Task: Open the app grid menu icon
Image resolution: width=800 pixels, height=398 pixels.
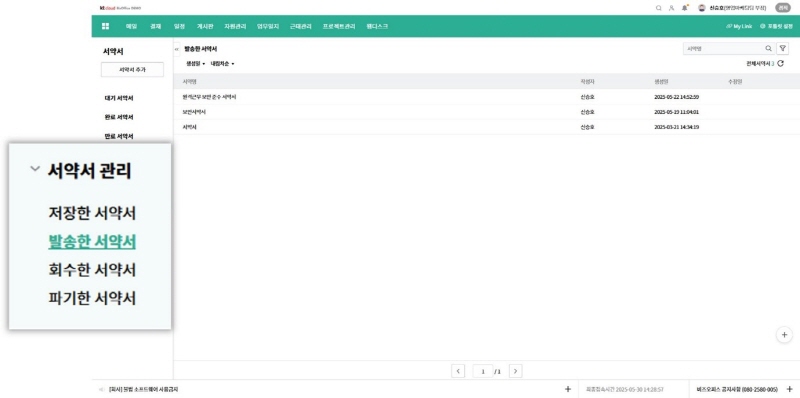Action: pyautogui.click(x=106, y=26)
